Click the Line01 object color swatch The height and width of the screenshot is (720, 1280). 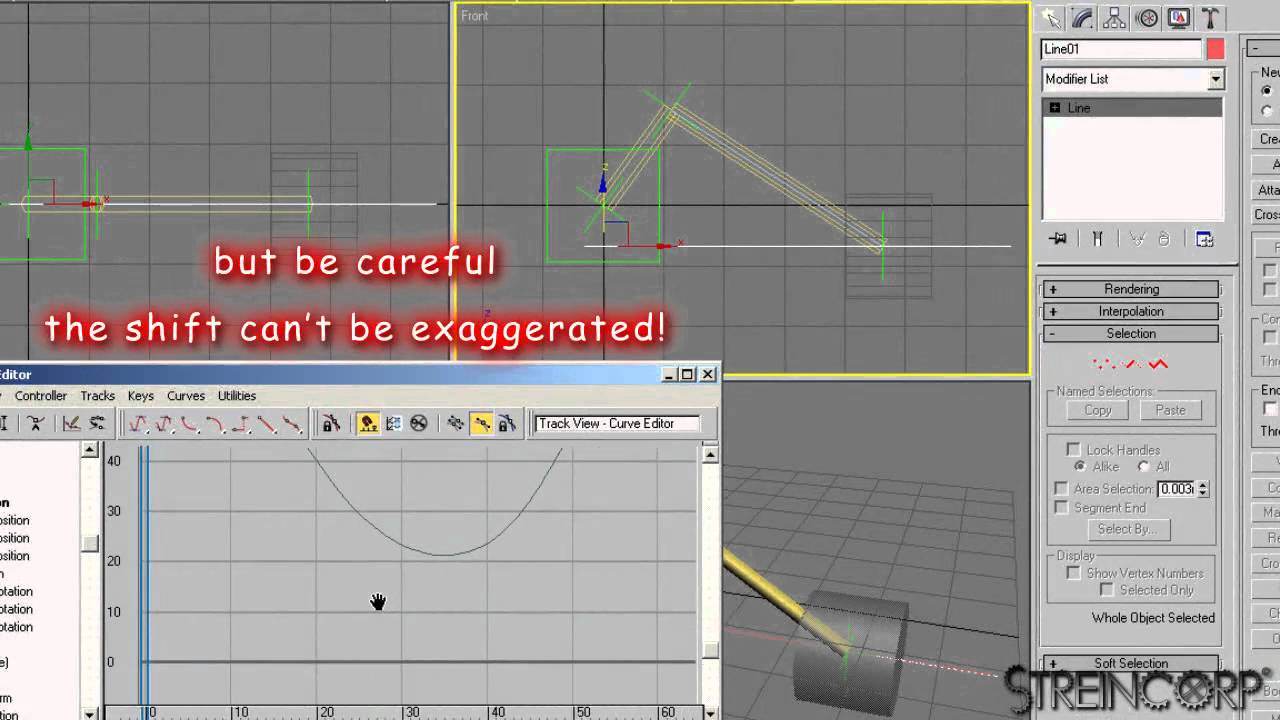click(1215, 49)
